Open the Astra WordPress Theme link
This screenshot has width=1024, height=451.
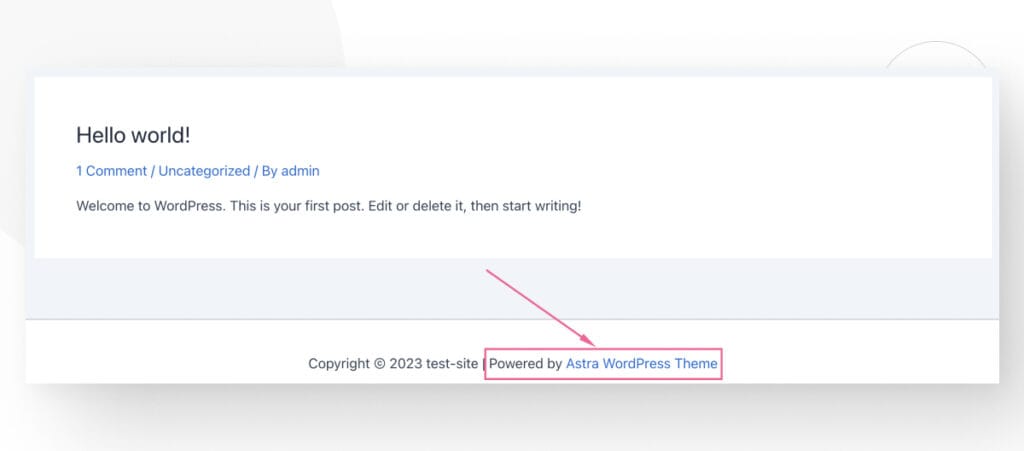(x=641, y=364)
